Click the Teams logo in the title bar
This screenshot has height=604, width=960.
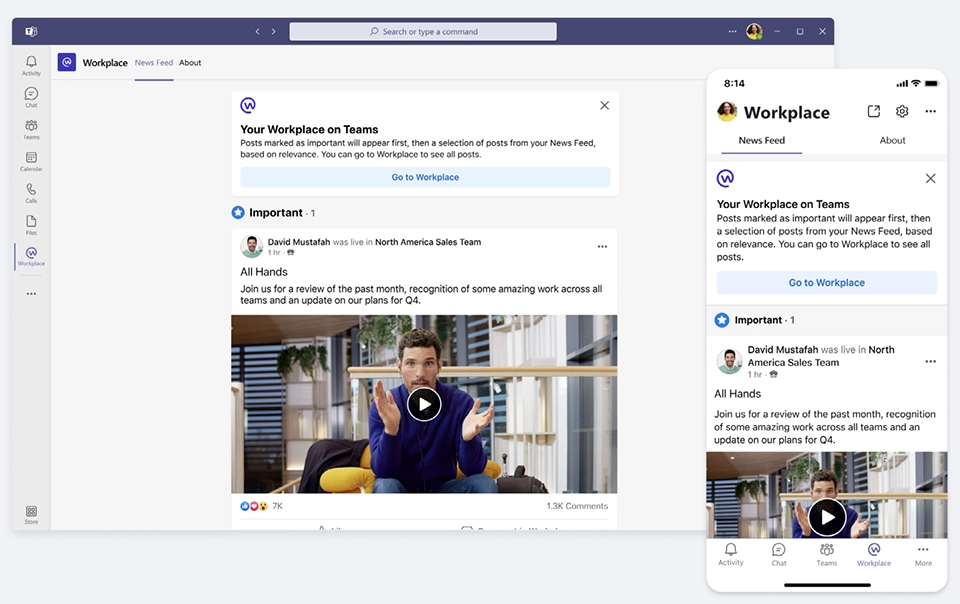31,31
